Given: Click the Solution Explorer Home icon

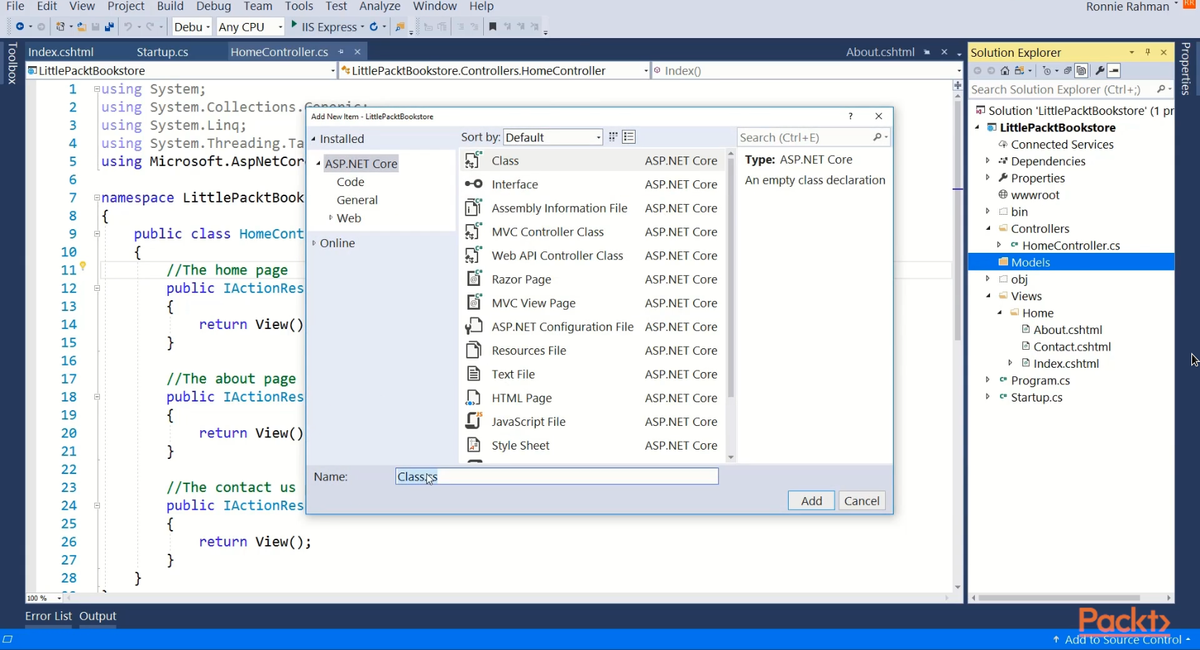Looking at the screenshot, I should [1005, 71].
